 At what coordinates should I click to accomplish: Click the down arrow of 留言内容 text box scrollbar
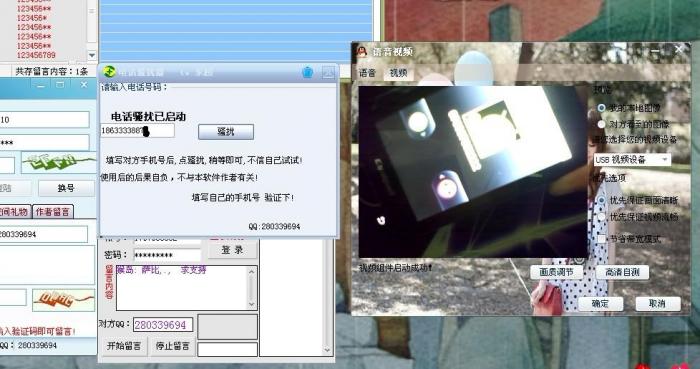tap(251, 304)
